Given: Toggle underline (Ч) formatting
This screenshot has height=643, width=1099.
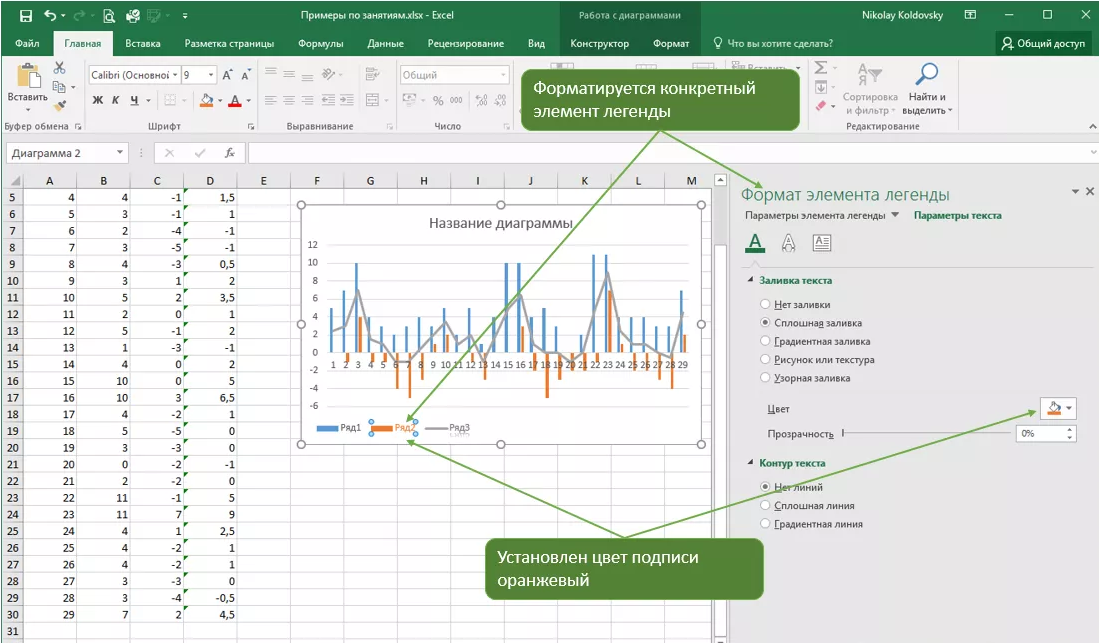Looking at the screenshot, I should click(134, 100).
